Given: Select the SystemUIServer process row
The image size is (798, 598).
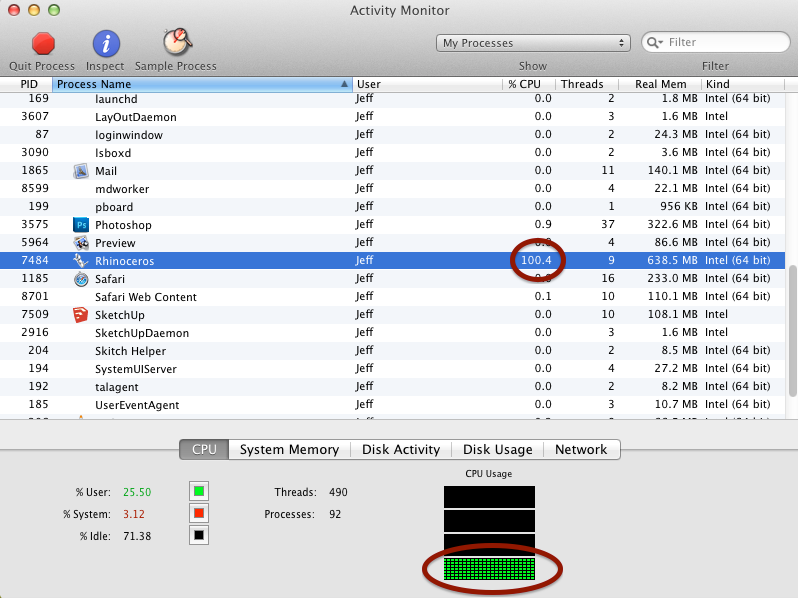Looking at the screenshot, I should point(392,369).
